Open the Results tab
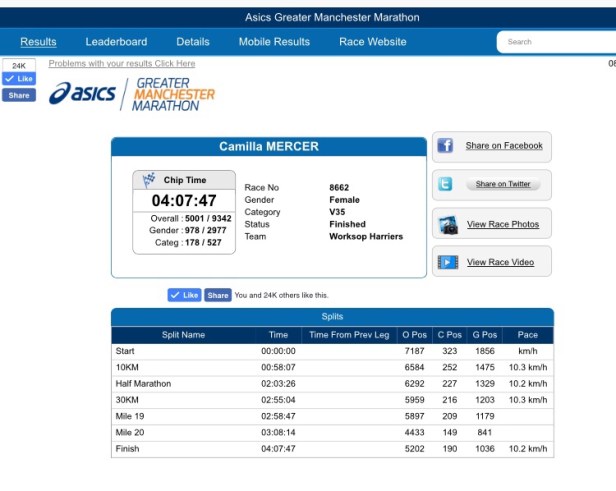The image size is (616, 491). click(38, 42)
